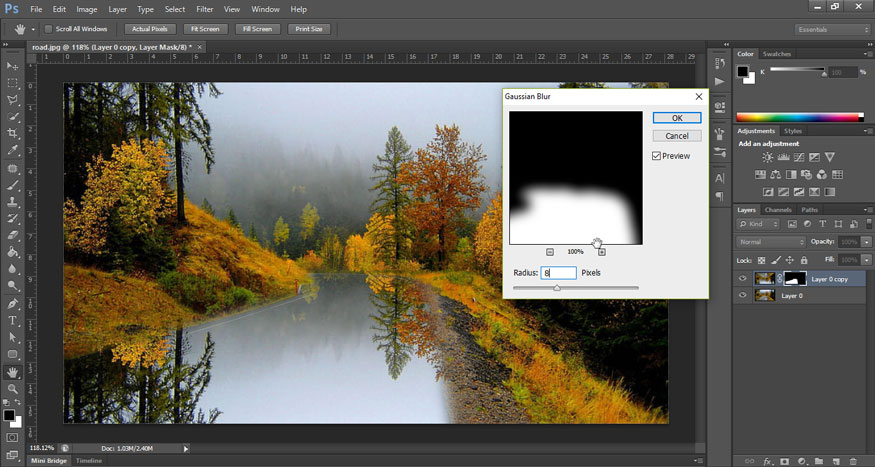Click the layer mask thumbnail of Layer 0 copy

coord(795,279)
